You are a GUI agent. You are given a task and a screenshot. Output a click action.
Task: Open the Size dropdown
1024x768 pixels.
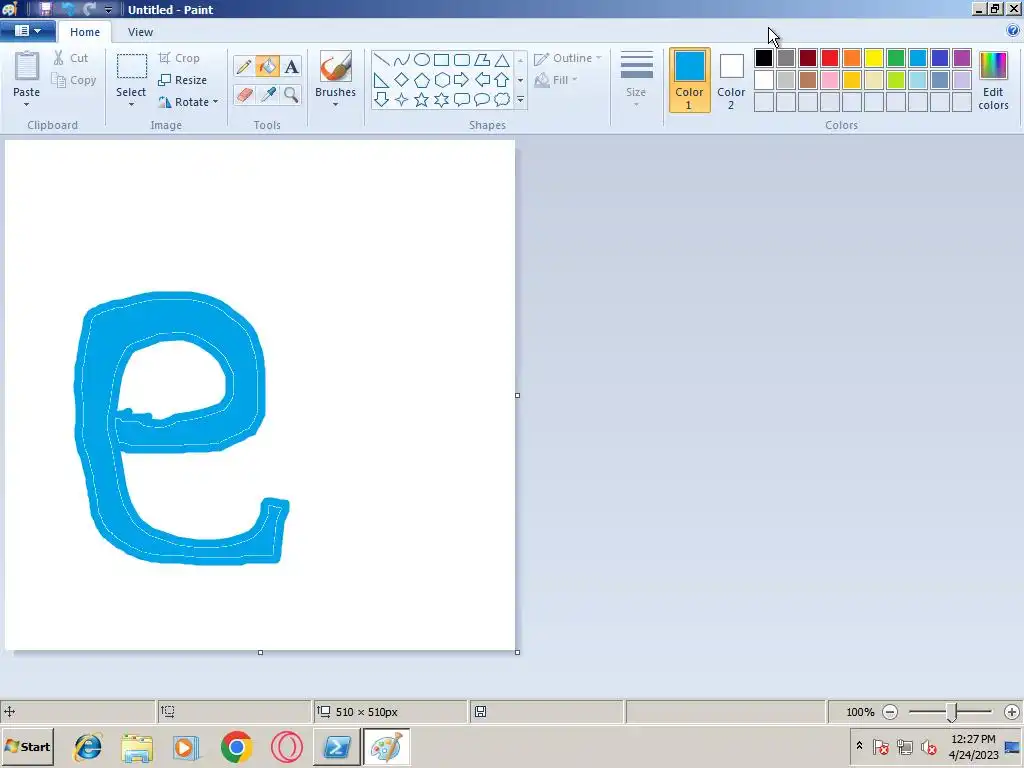tap(636, 80)
